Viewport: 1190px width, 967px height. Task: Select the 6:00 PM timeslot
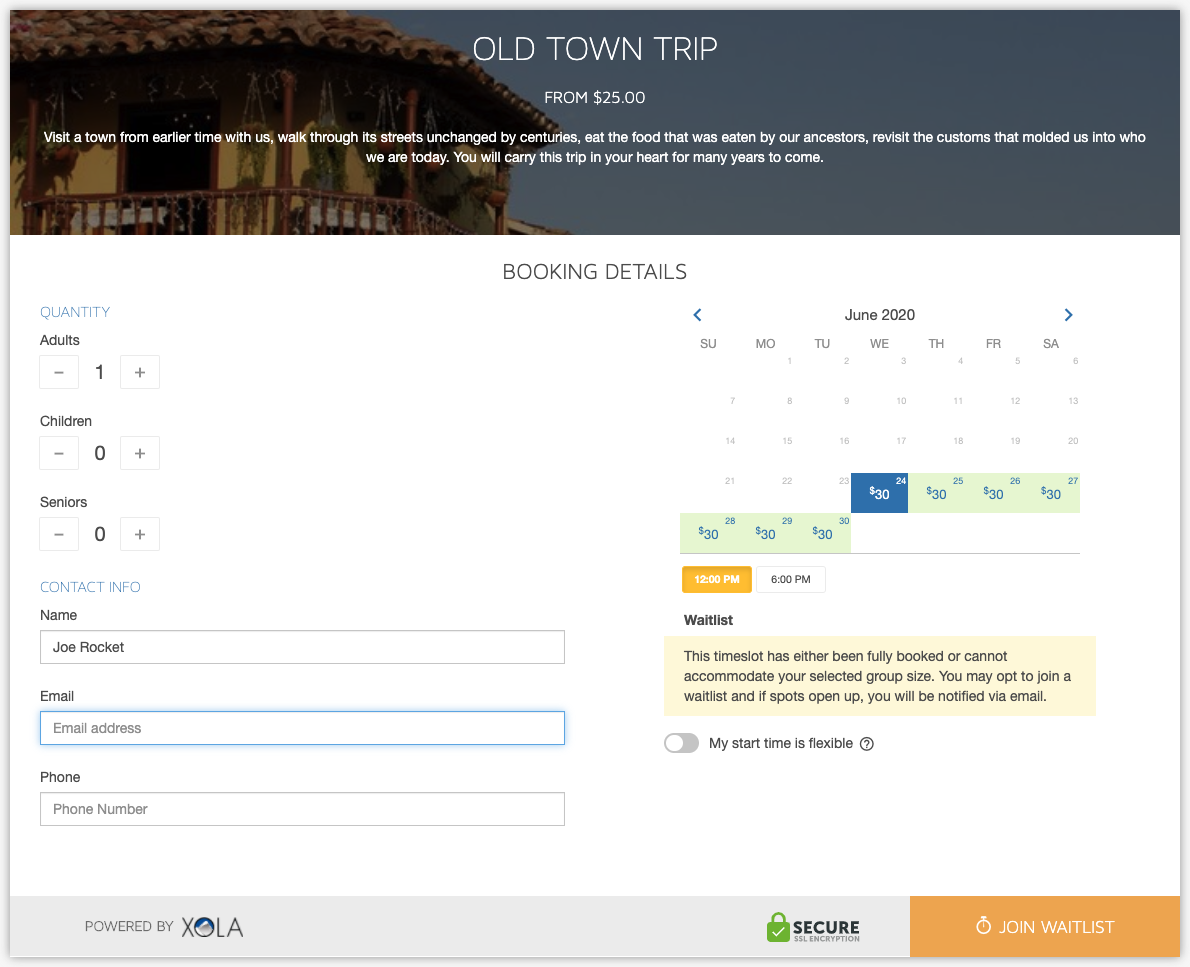[x=791, y=579]
